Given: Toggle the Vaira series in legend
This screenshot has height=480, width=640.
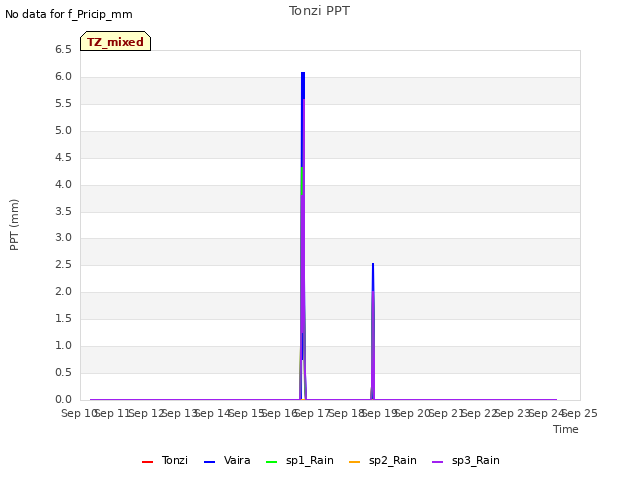Looking at the screenshot, I should pos(227,460).
